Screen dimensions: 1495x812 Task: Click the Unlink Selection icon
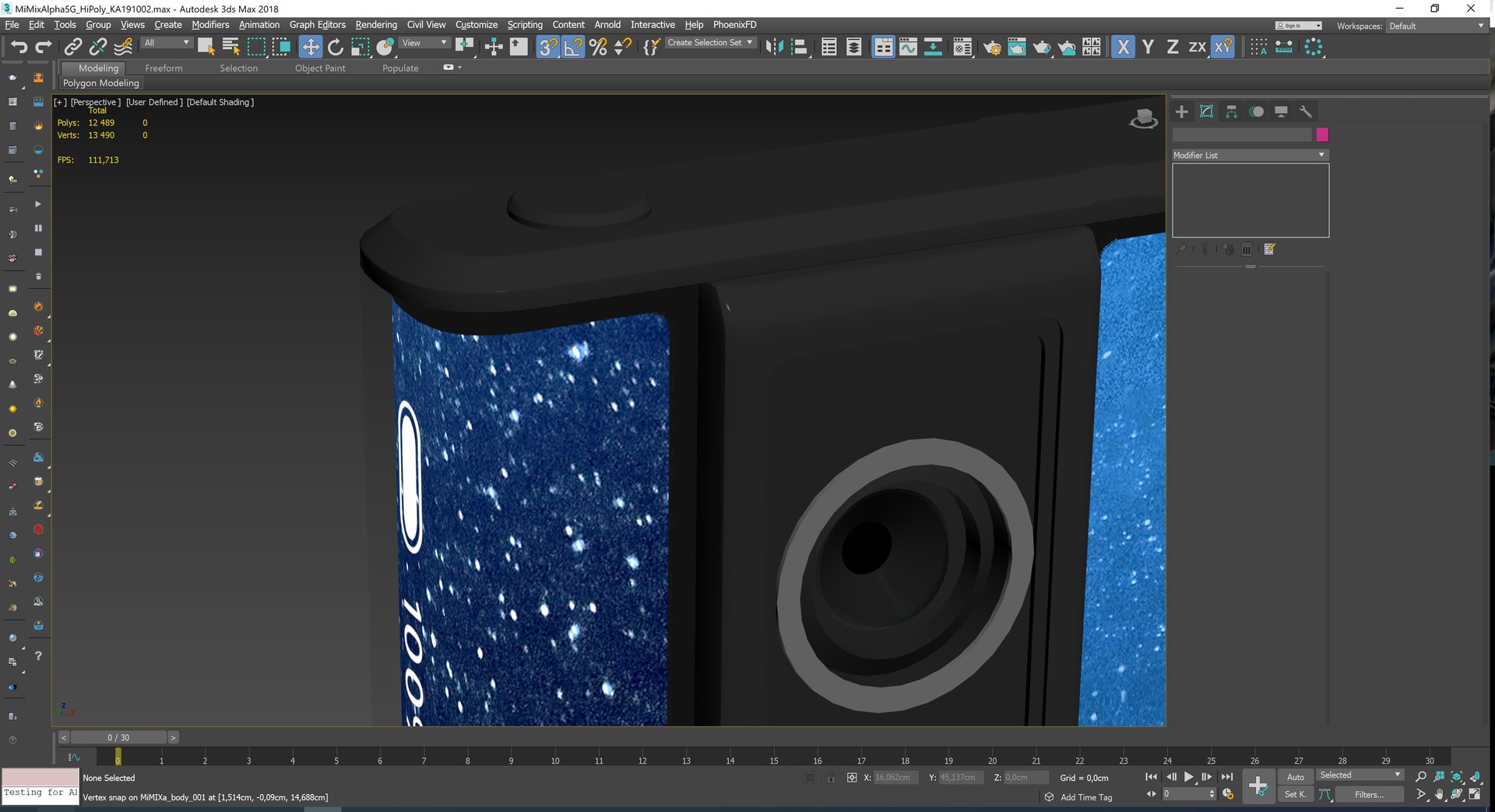tap(97, 47)
